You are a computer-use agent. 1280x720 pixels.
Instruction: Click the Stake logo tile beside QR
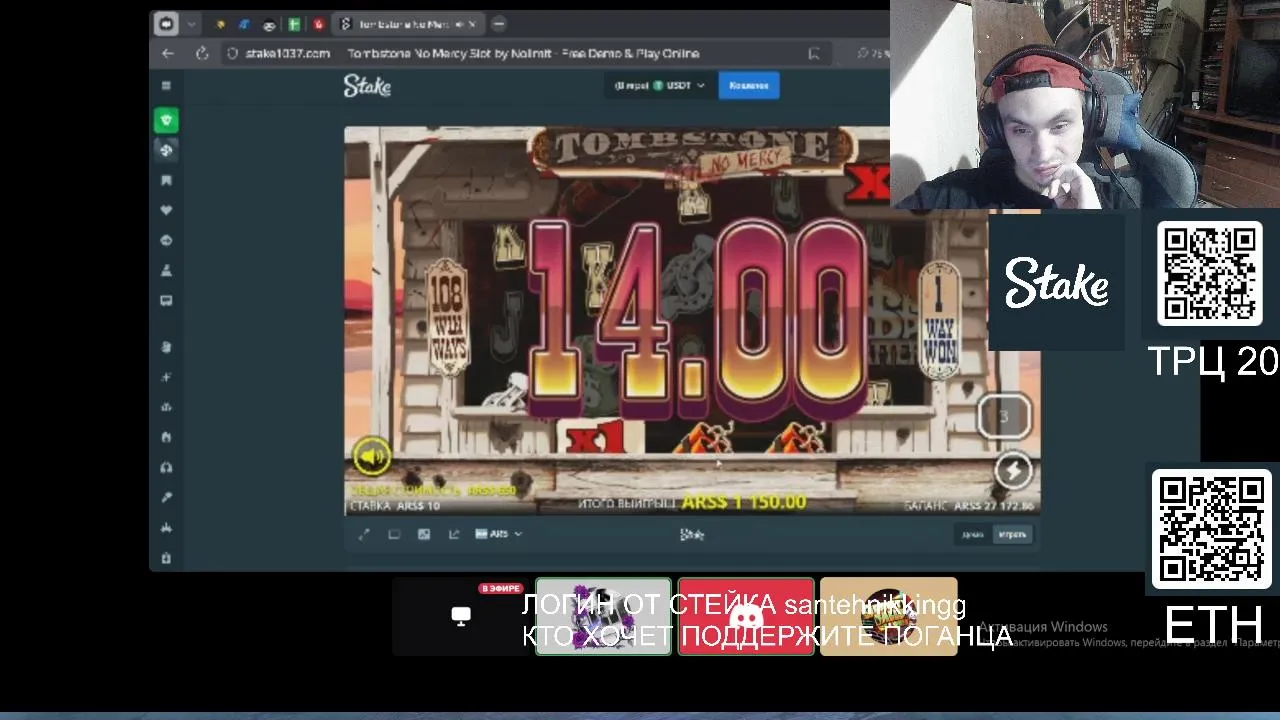pos(1056,282)
